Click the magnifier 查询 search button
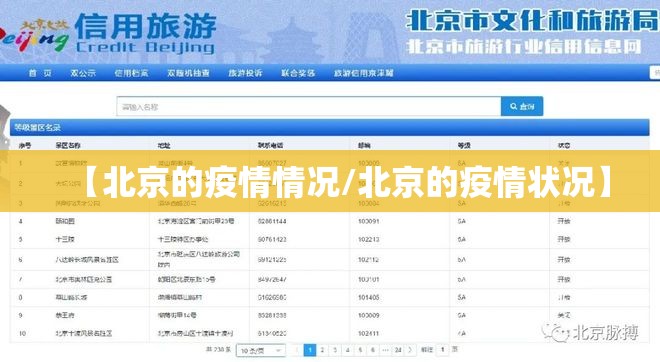Screen dimensions: 660x362 [x=522, y=106]
